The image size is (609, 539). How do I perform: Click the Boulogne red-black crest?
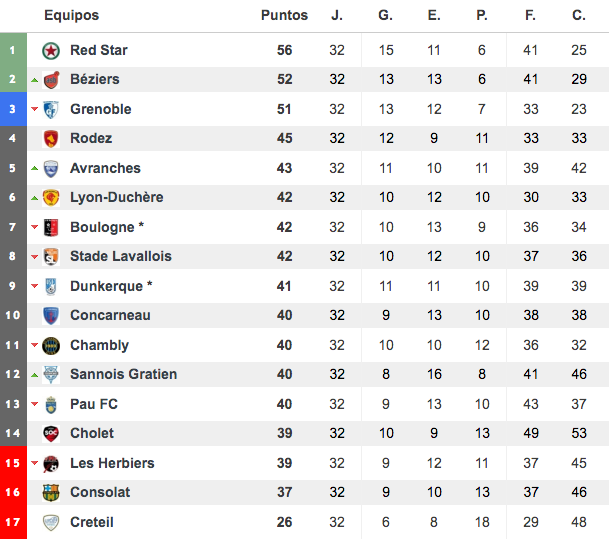point(51,228)
